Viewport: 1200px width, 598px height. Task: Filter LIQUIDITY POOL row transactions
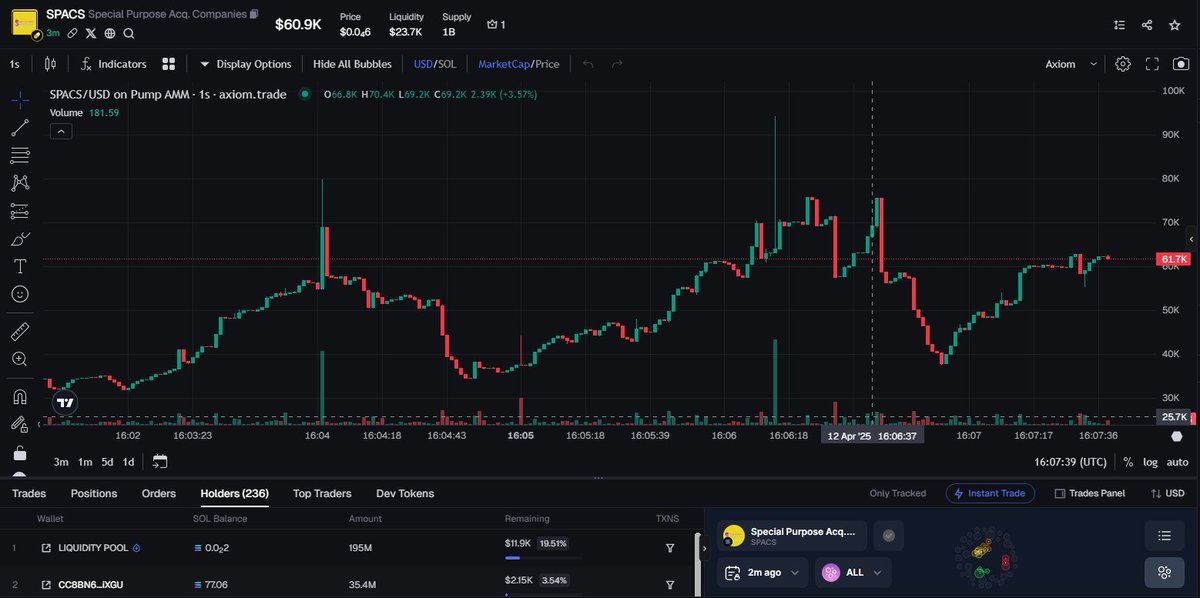point(670,548)
